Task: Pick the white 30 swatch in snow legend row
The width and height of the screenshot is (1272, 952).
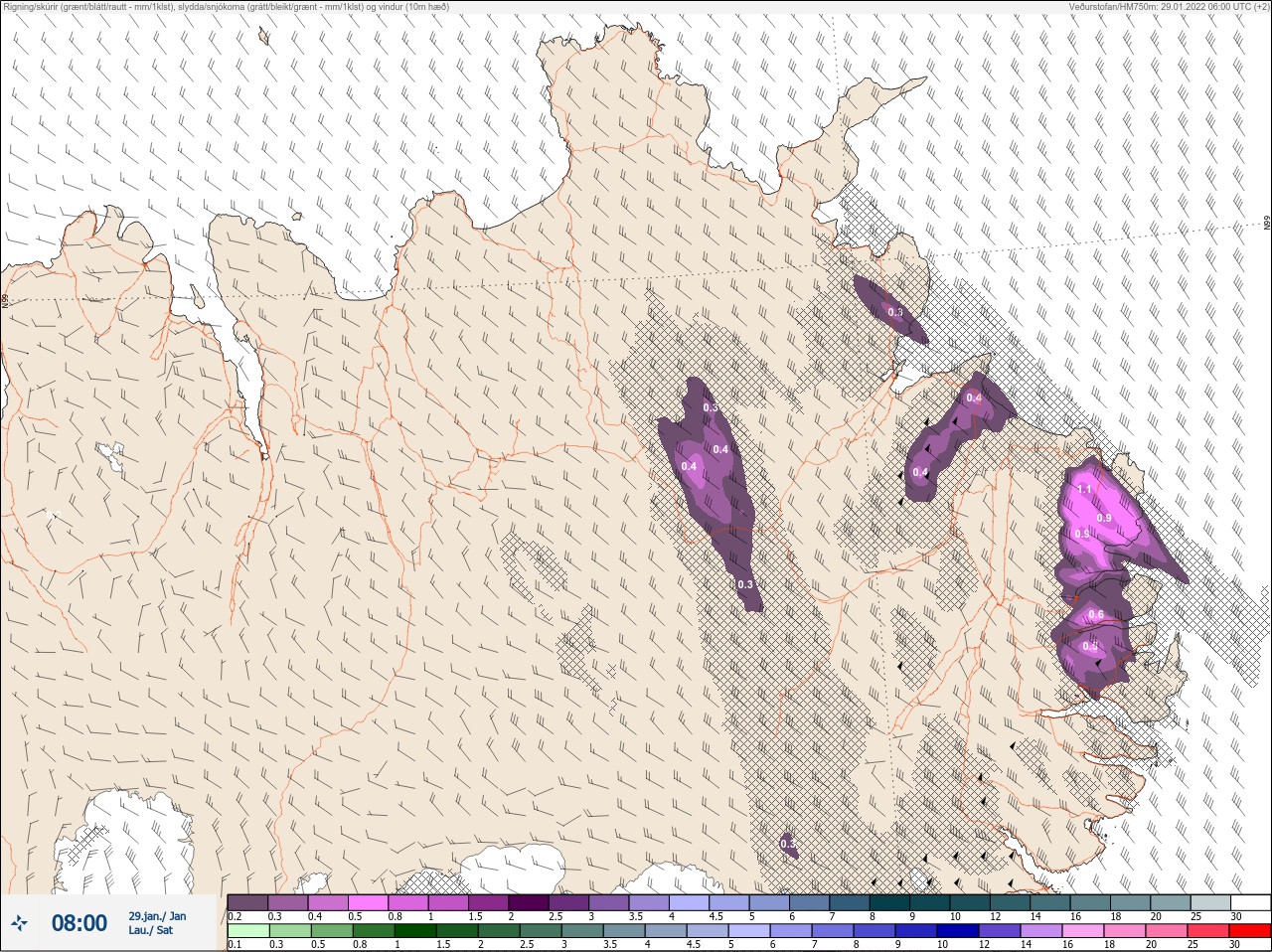Action: pos(1250,902)
